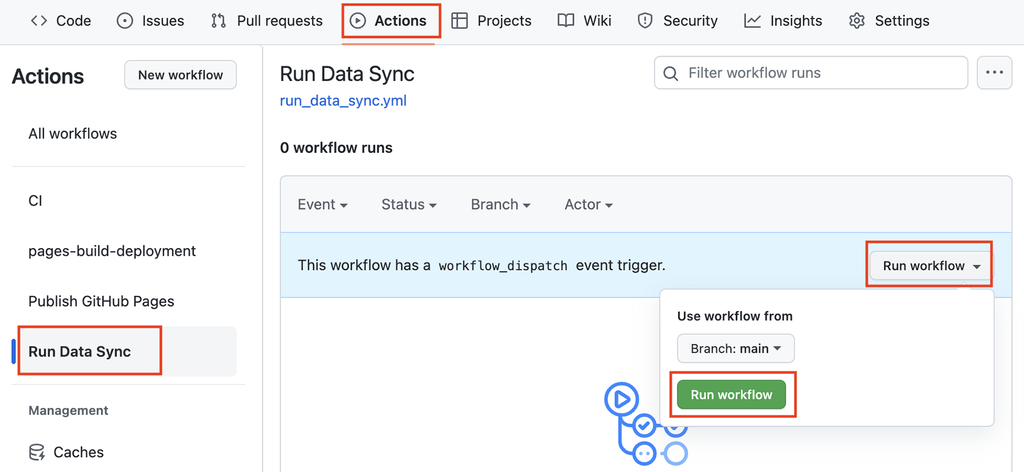Viewport: 1024px width, 472px height.
Task: Click the Actions sidebar heading
Action: point(48,76)
